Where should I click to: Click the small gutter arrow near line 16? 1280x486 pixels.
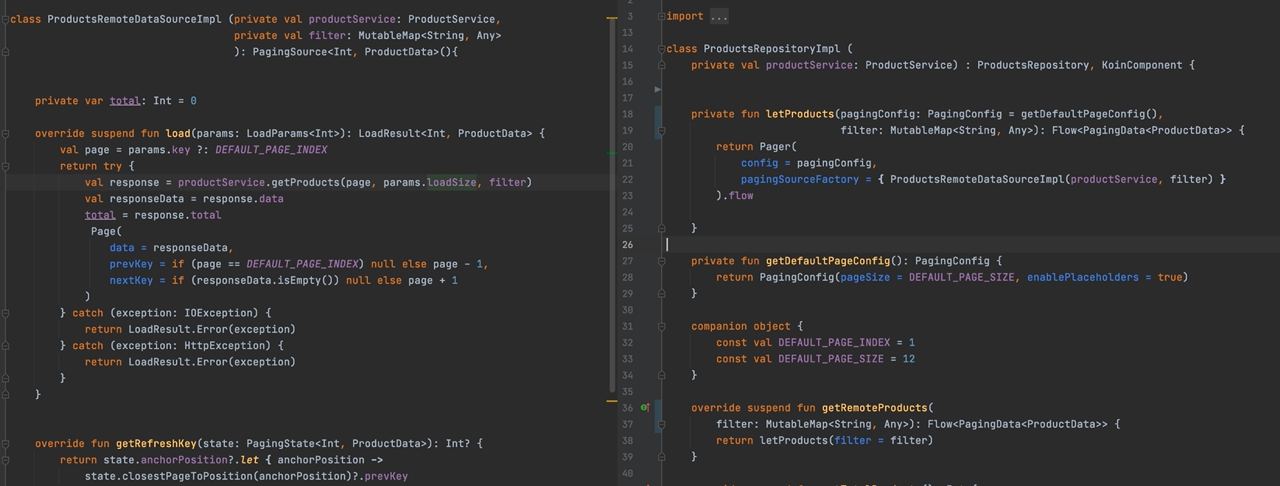pos(658,89)
